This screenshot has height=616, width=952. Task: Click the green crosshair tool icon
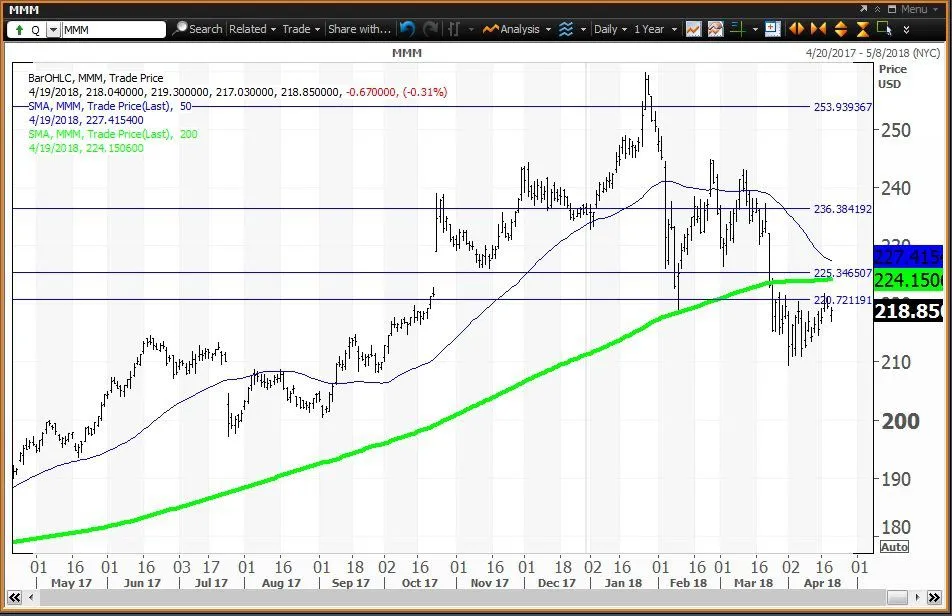coord(738,29)
